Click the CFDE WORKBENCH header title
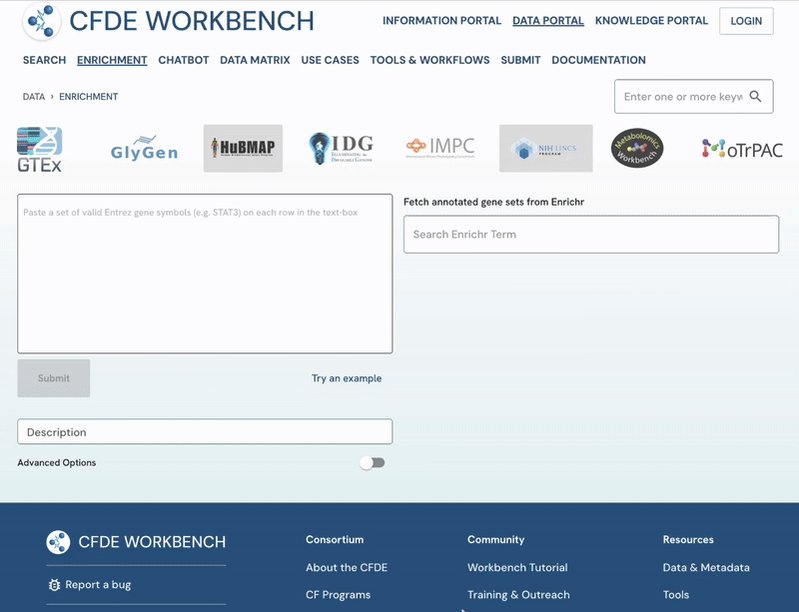This screenshot has height=612, width=799. pyautogui.click(x=192, y=21)
